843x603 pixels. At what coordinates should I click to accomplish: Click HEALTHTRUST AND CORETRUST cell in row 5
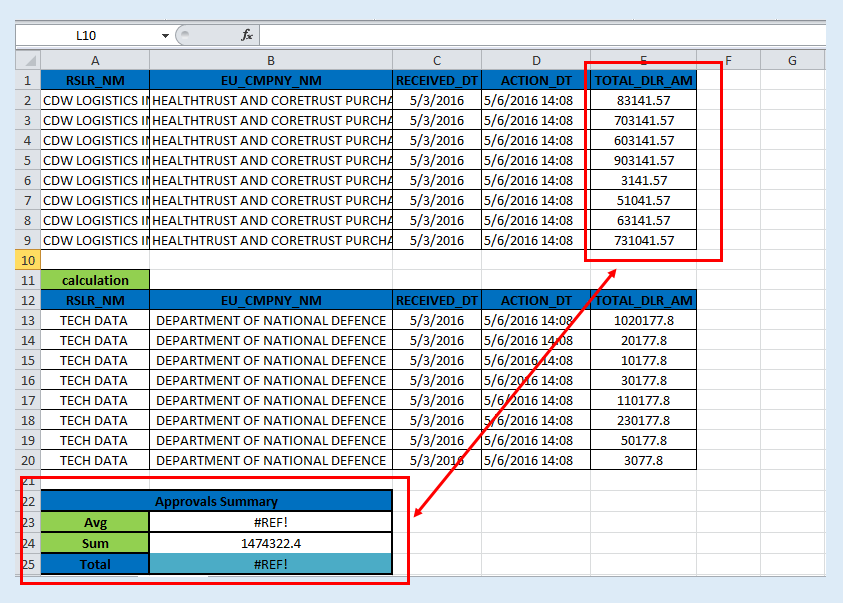click(271, 161)
